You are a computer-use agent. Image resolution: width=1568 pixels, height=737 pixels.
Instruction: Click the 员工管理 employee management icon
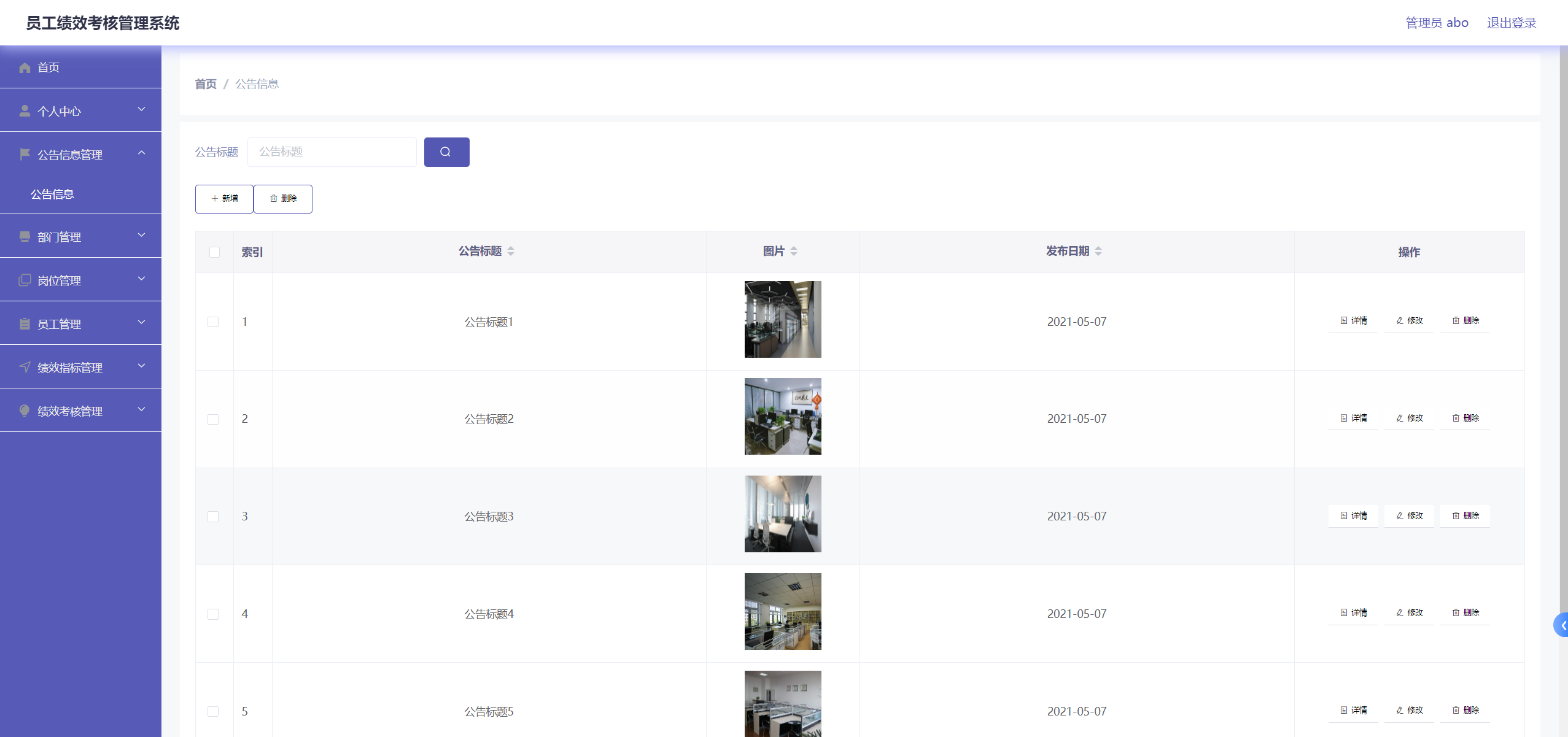(25, 323)
